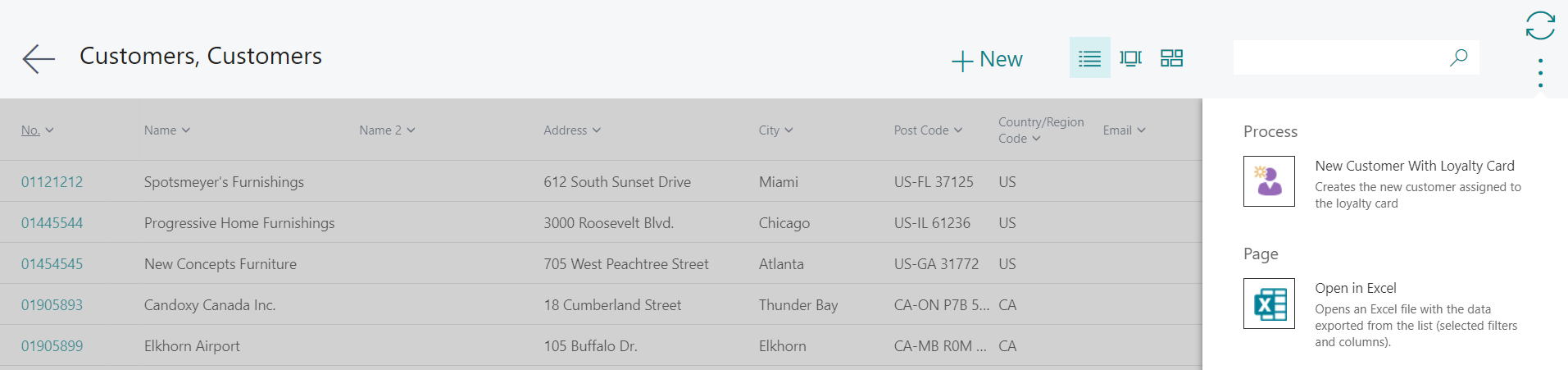The image size is (1568, 370).
Task: Click the Open in Excel icon
Action: [1269, 304]
